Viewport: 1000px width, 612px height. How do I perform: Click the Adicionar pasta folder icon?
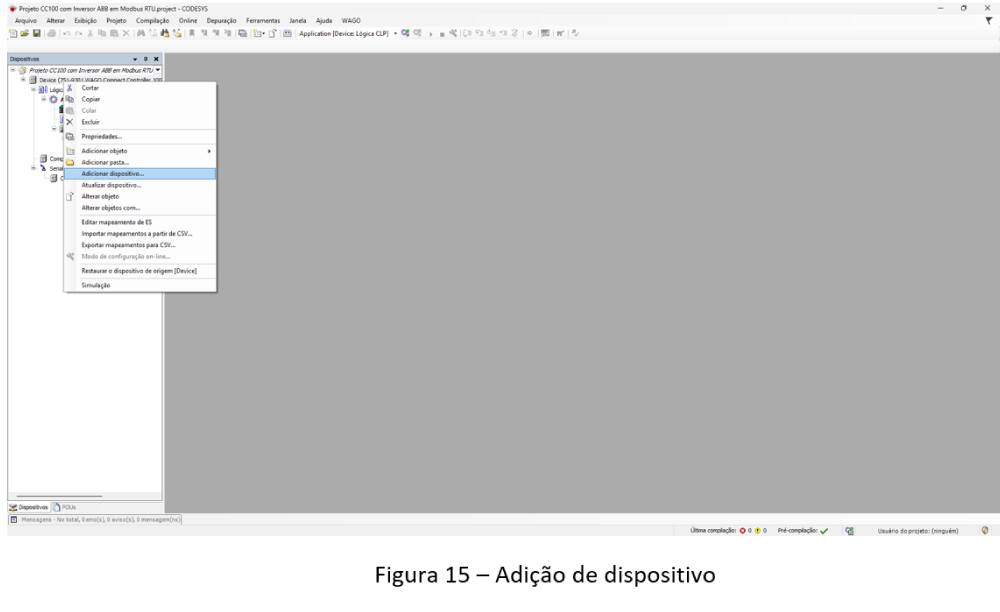click(71, 162)
